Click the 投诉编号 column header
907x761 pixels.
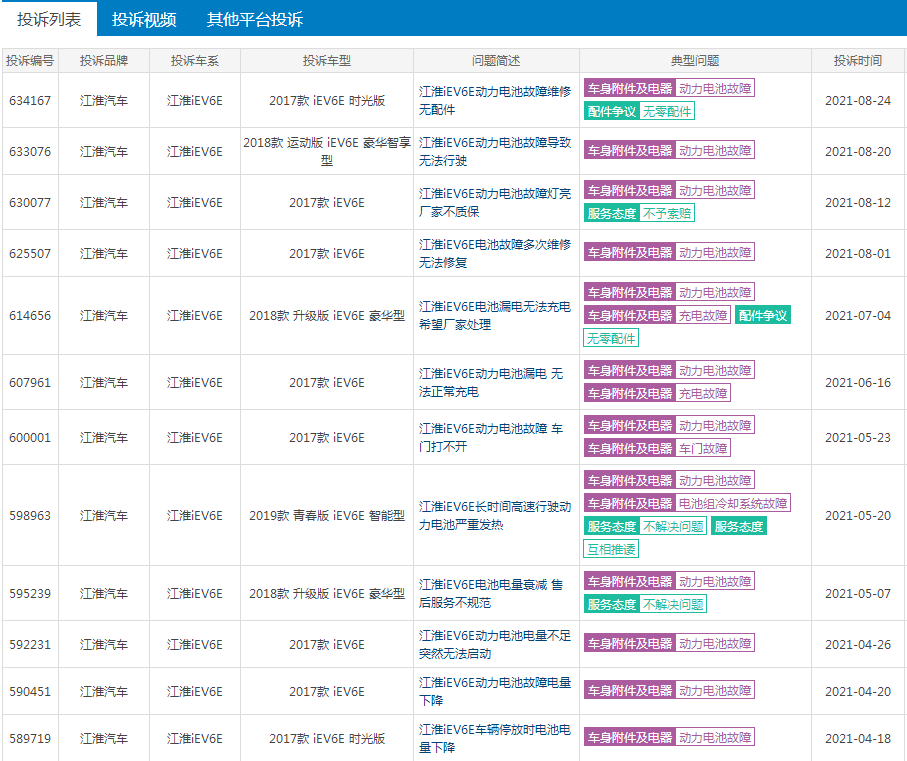(30, 61)
